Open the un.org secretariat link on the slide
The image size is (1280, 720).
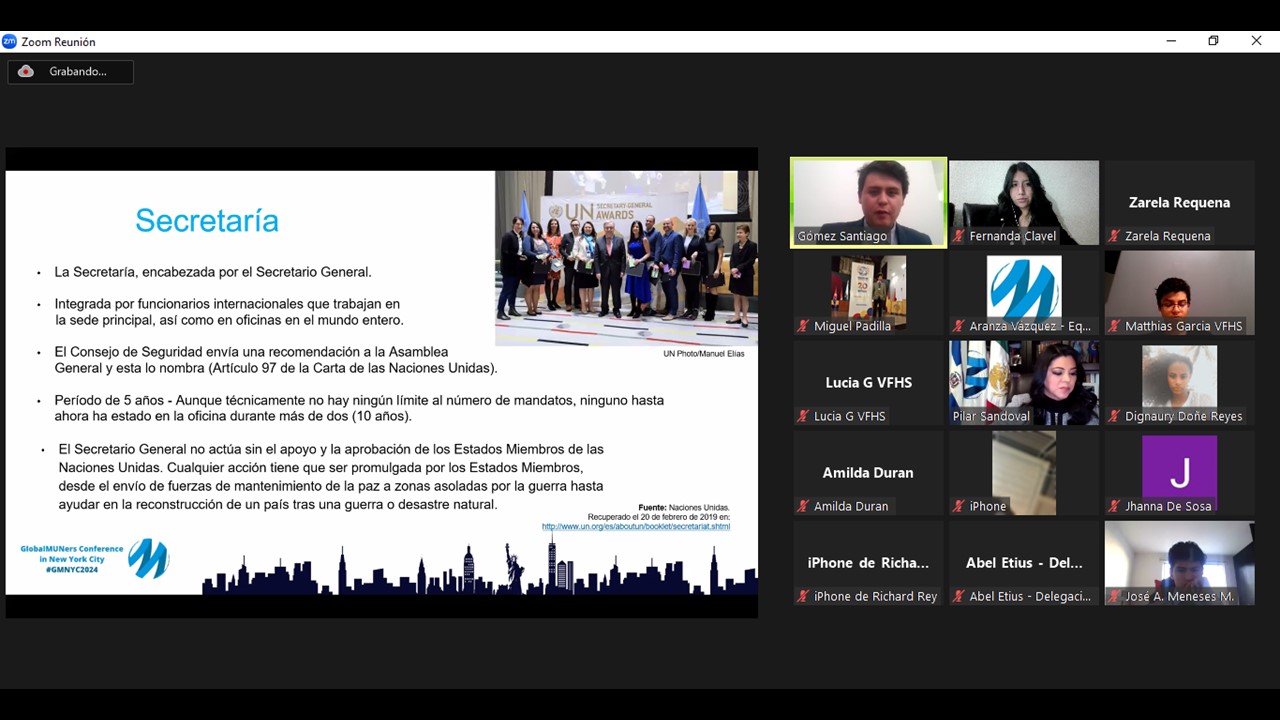[635, 526]
